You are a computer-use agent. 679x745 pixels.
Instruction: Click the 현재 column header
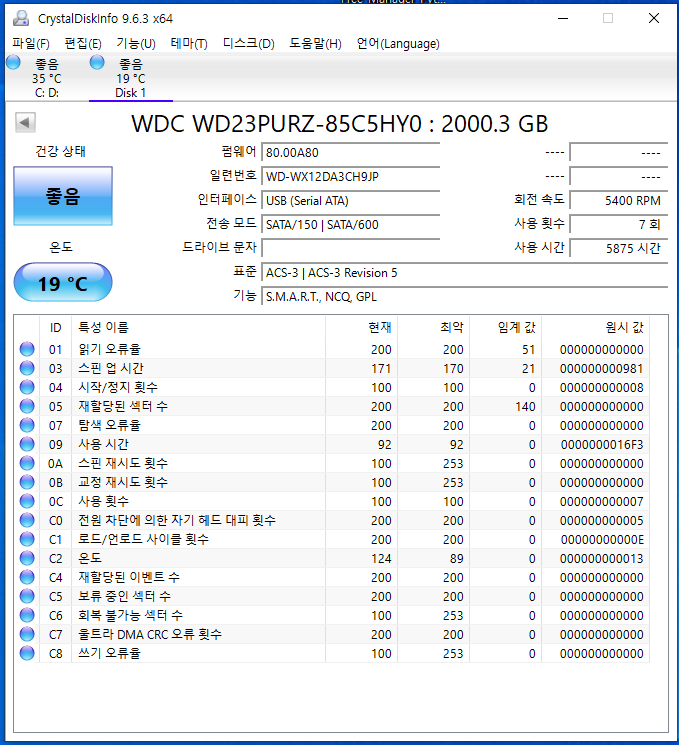(x=362, y=327)
